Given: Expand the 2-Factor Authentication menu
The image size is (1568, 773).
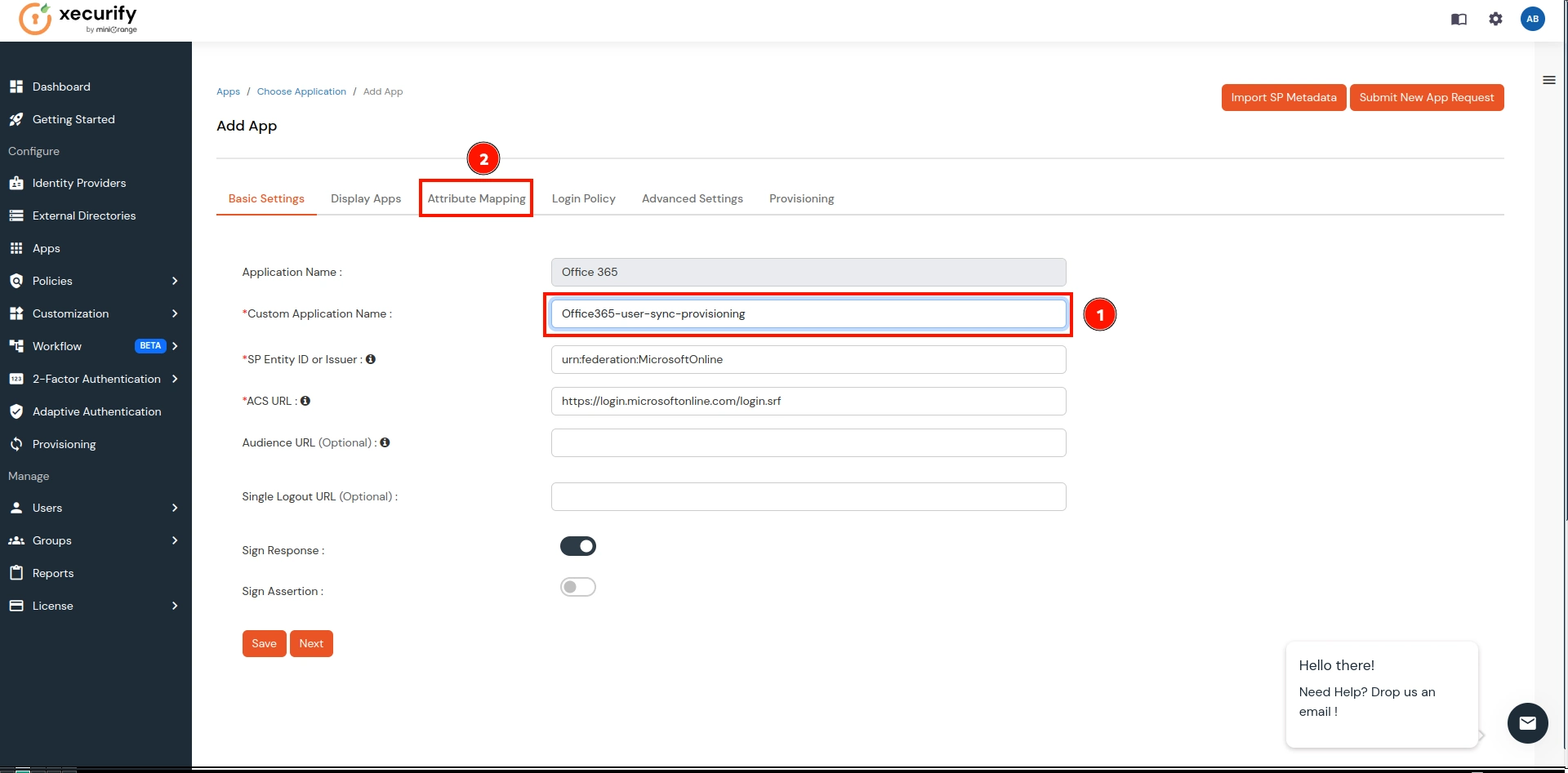Looking at the screenshot, I should click(x=95, y=379).
